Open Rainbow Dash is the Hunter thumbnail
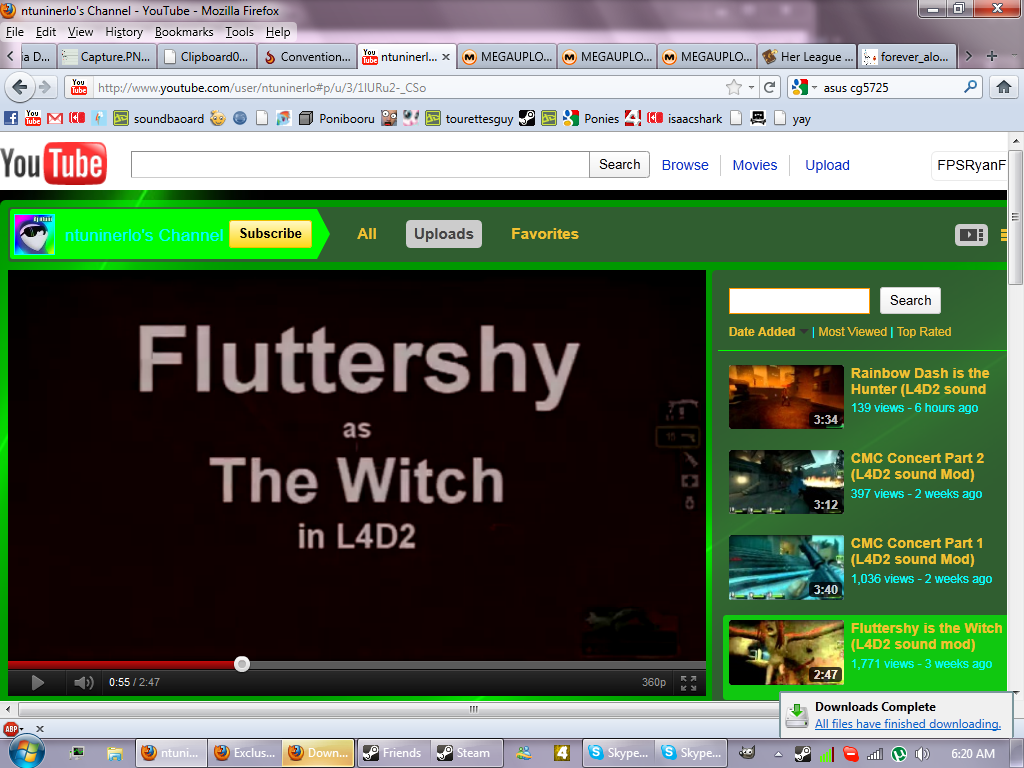Viewport: 1024px width, 768px height. 786,396
